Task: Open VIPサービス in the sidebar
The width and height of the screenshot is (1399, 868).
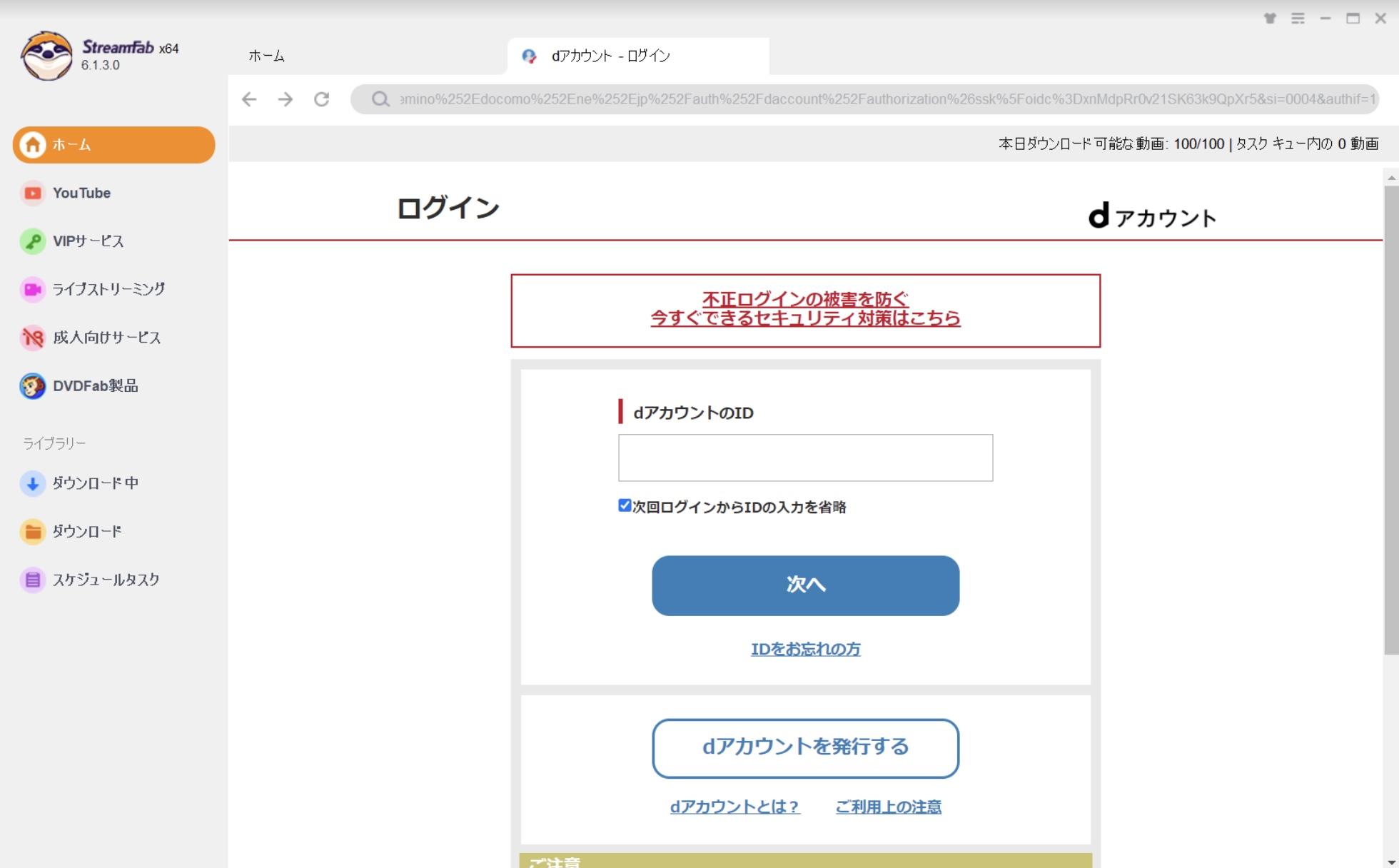Action: click(x=89, y=241)
